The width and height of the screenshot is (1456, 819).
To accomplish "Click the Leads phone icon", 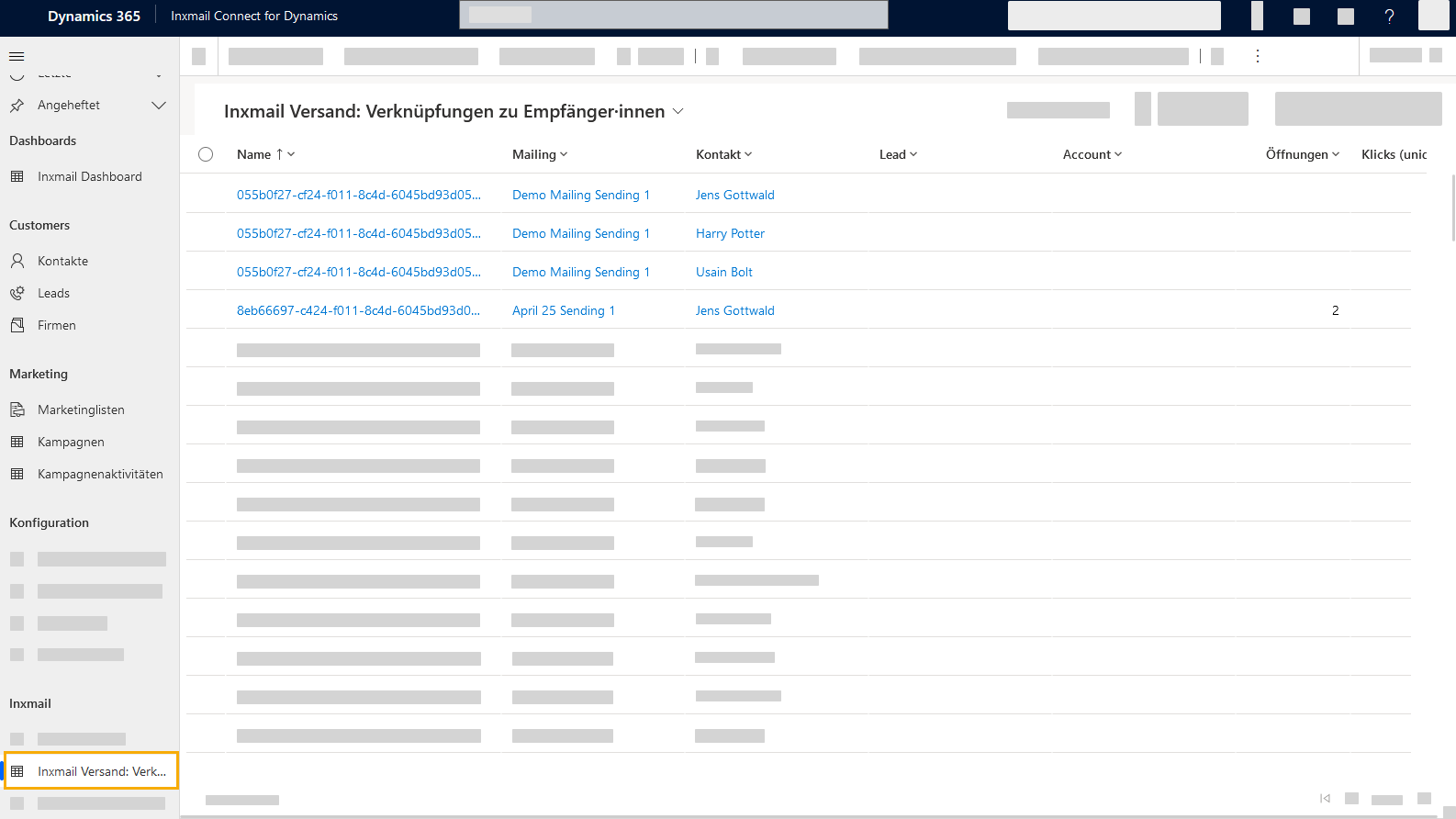I will click(17, 293).
